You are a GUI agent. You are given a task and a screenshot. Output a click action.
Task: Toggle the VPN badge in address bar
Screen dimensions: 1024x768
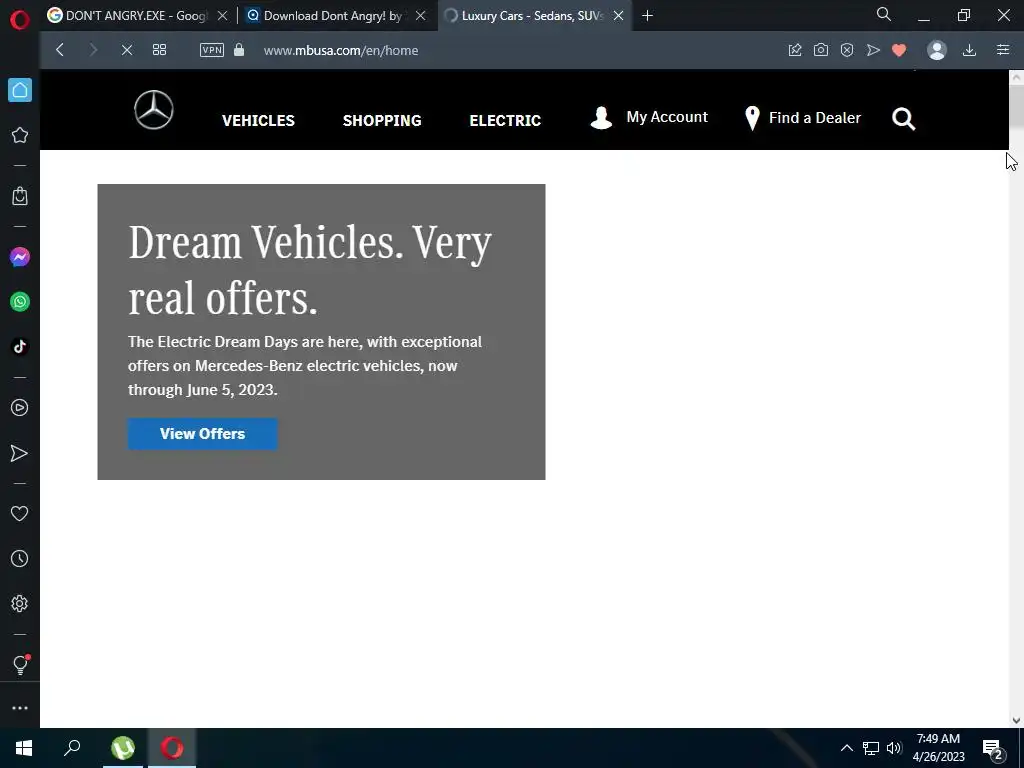coord(212,50)
